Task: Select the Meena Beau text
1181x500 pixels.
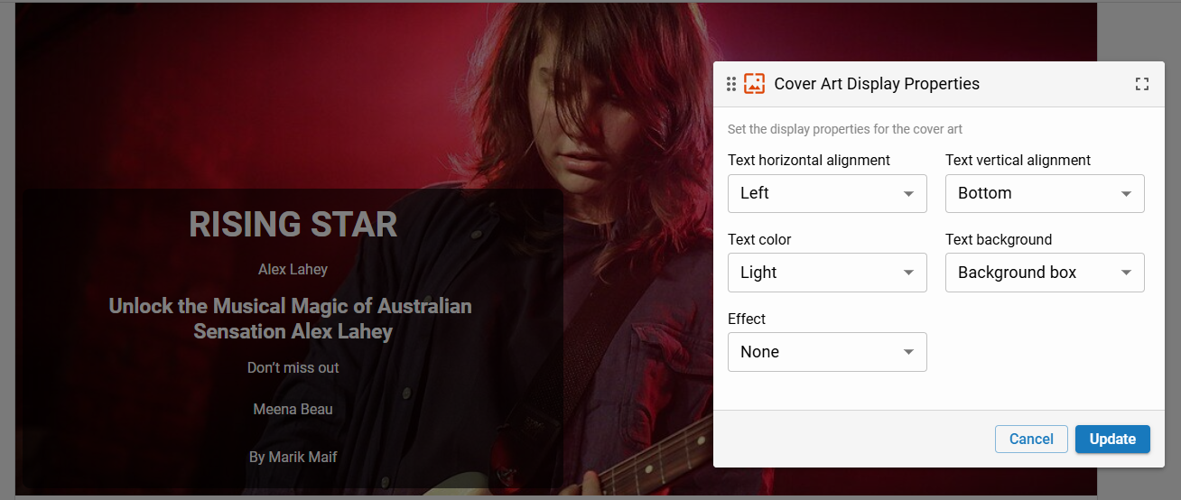Action: [293, 409]
